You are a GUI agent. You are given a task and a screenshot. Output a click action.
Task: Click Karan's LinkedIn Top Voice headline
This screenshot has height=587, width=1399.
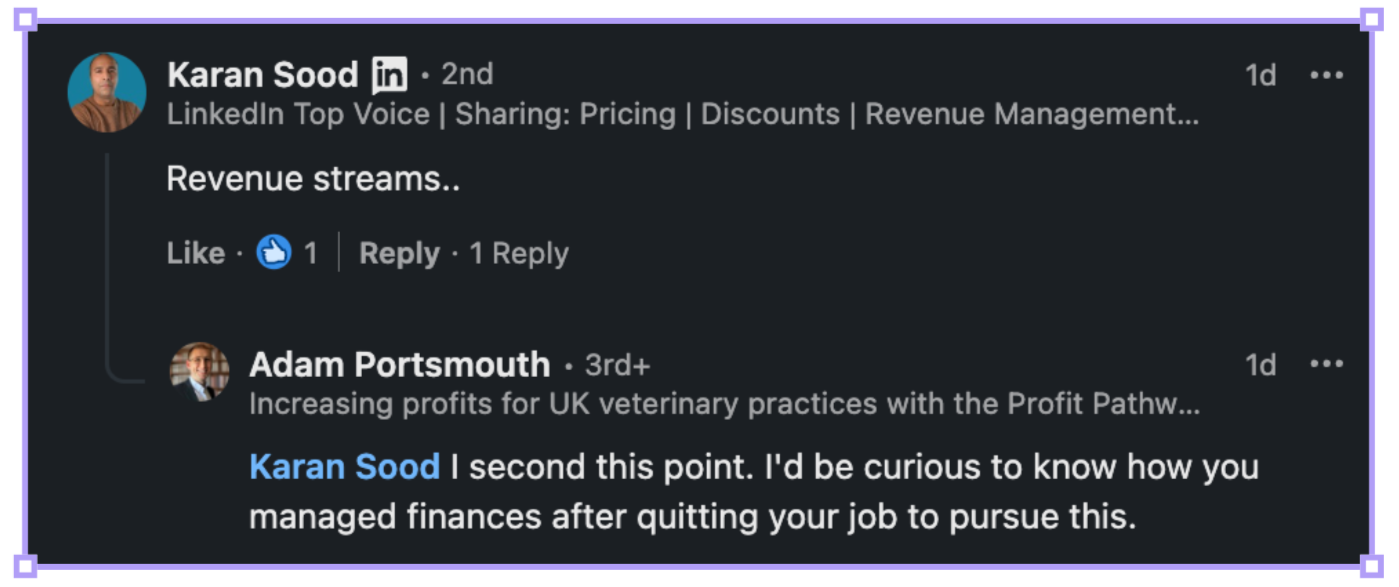pos(682,114)
